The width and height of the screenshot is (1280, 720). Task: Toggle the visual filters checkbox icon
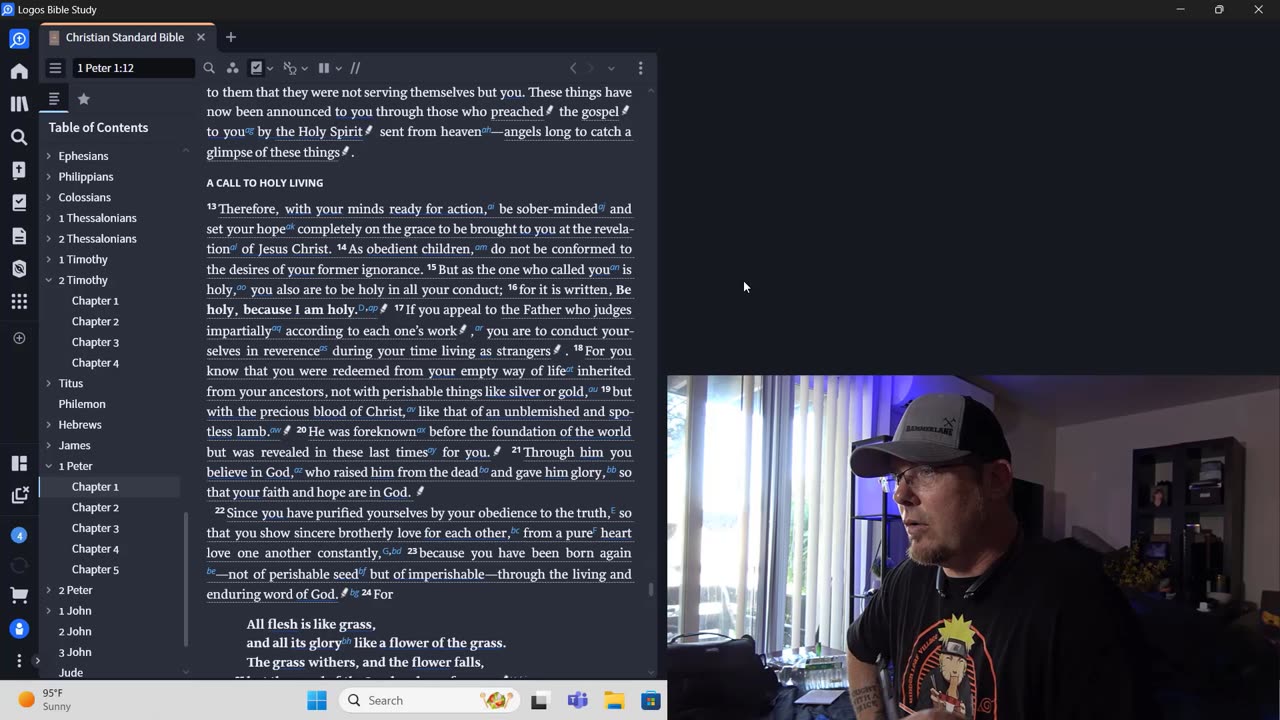(256, 68)
